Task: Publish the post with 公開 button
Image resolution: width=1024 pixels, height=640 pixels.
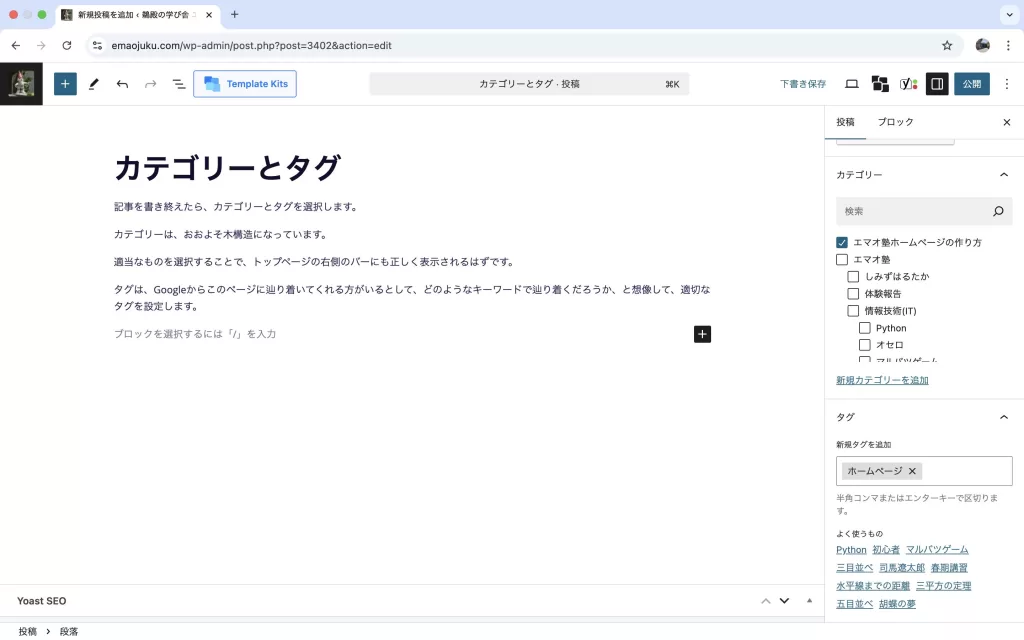Action: (x=972, y=84)
